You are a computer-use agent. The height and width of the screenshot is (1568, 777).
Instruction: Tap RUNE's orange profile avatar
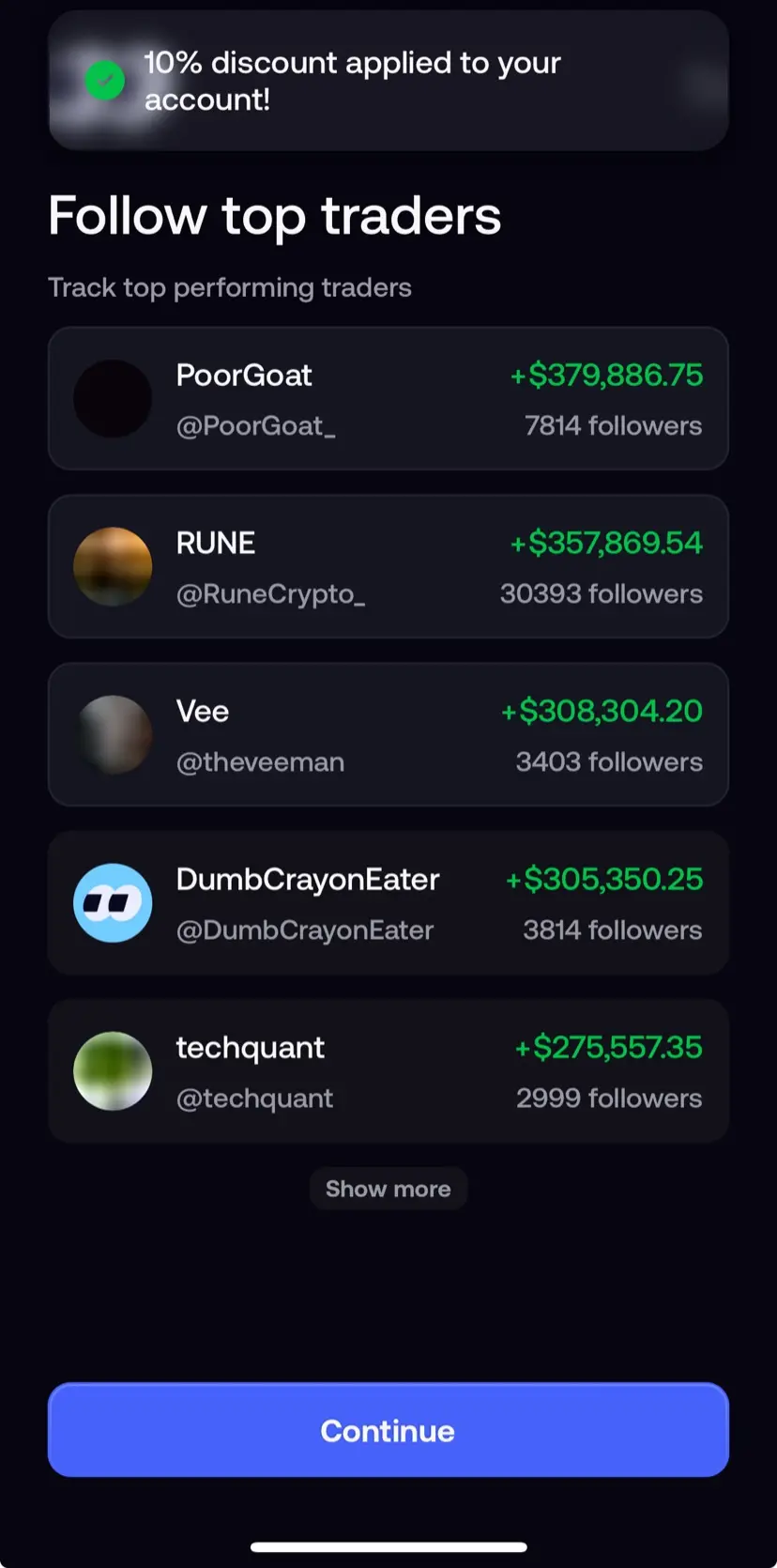(x=113, y=566)
